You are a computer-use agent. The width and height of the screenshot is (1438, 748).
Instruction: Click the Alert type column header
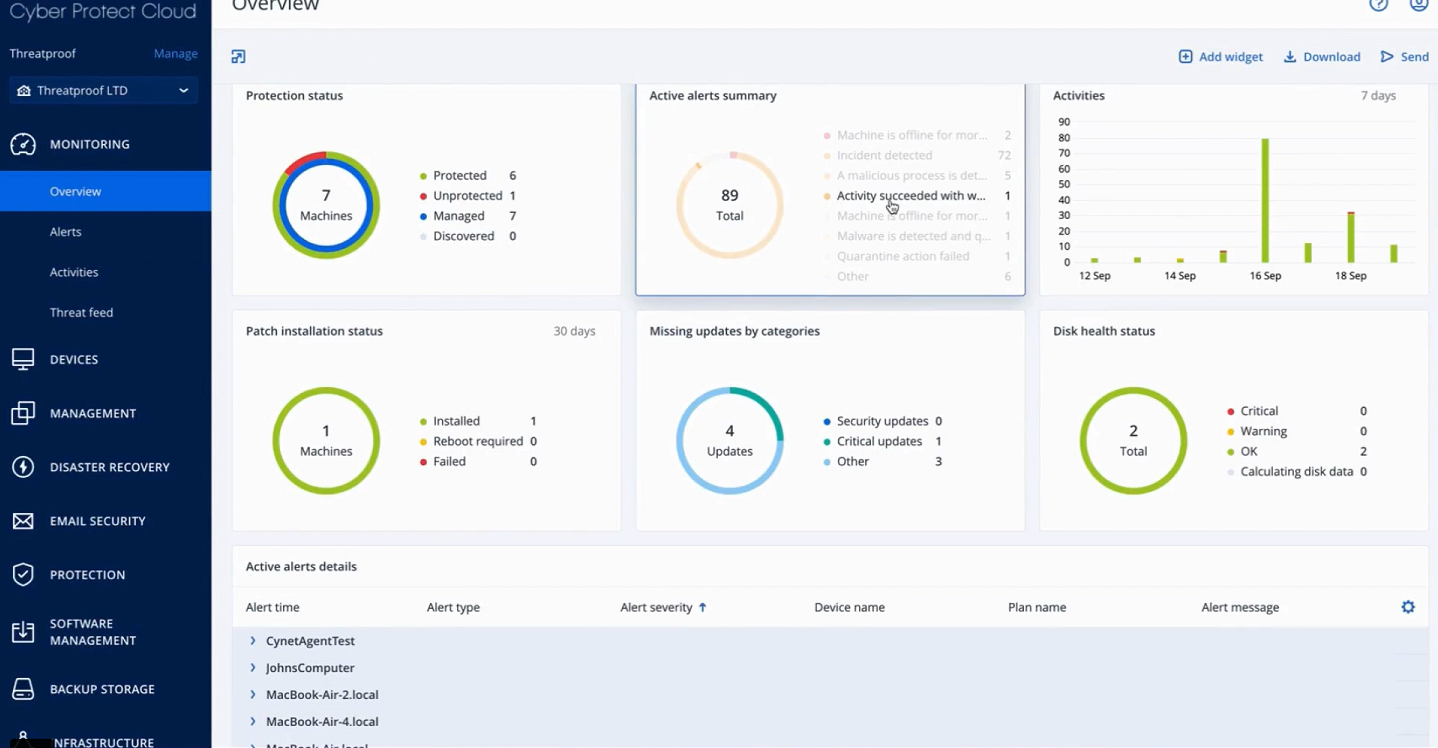[x=453, y=607]
